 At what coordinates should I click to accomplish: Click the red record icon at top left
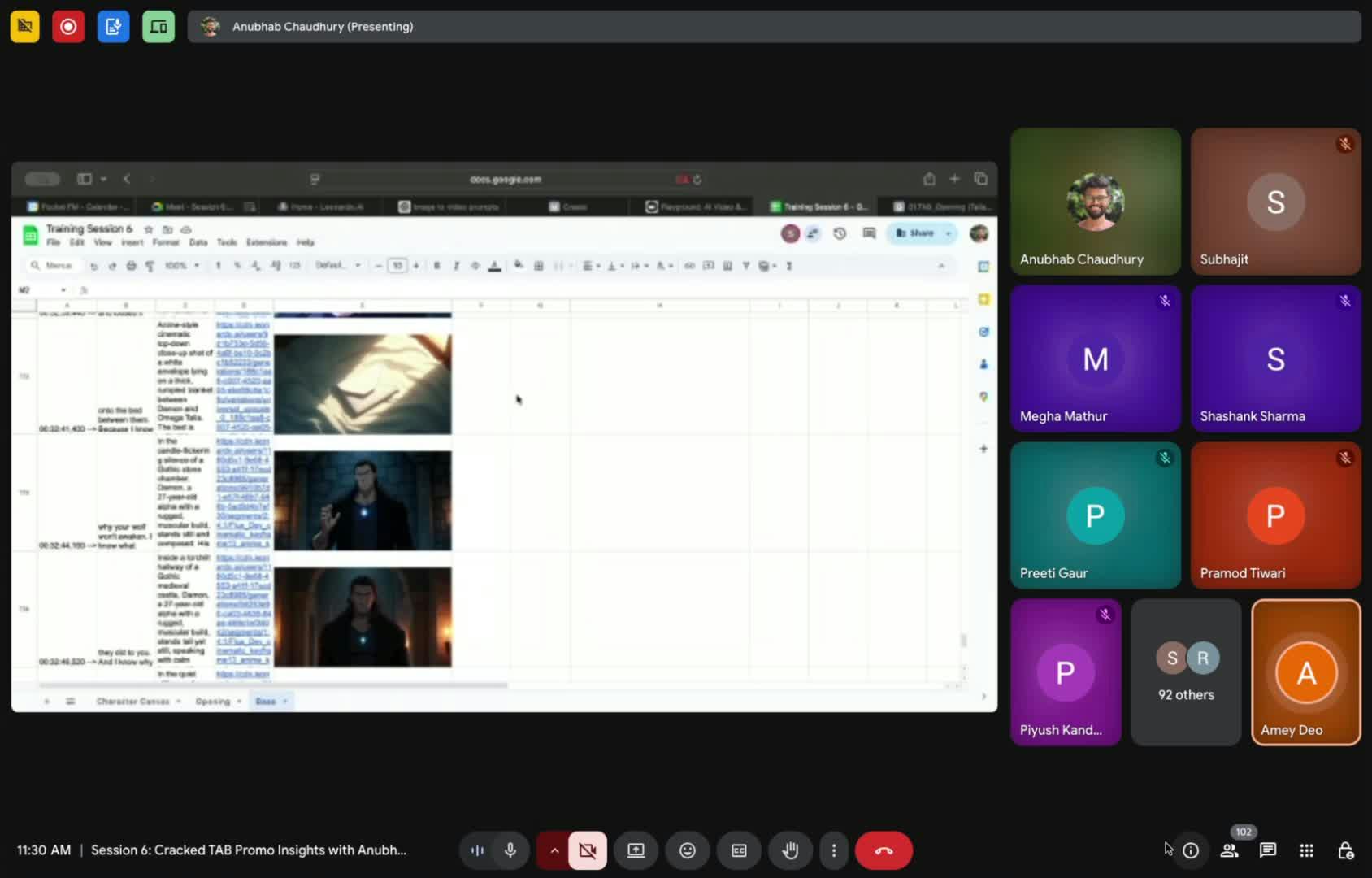point(68,27)
